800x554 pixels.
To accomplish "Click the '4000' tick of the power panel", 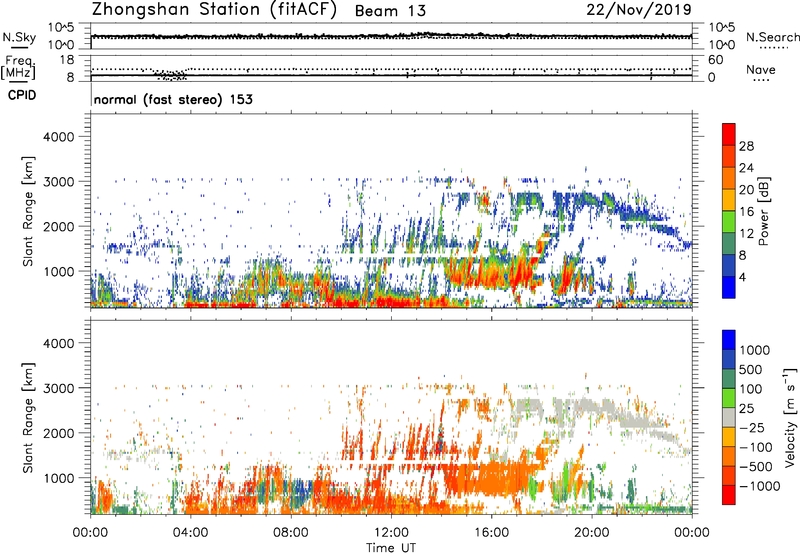I will [x=58, y=137].
